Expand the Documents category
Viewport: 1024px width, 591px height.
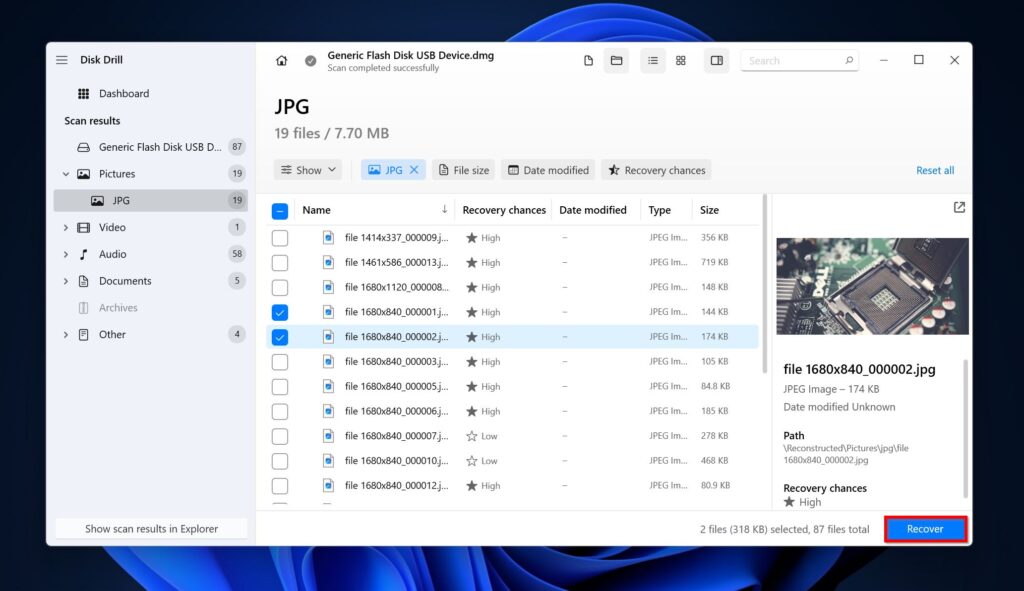pos(66,281)
